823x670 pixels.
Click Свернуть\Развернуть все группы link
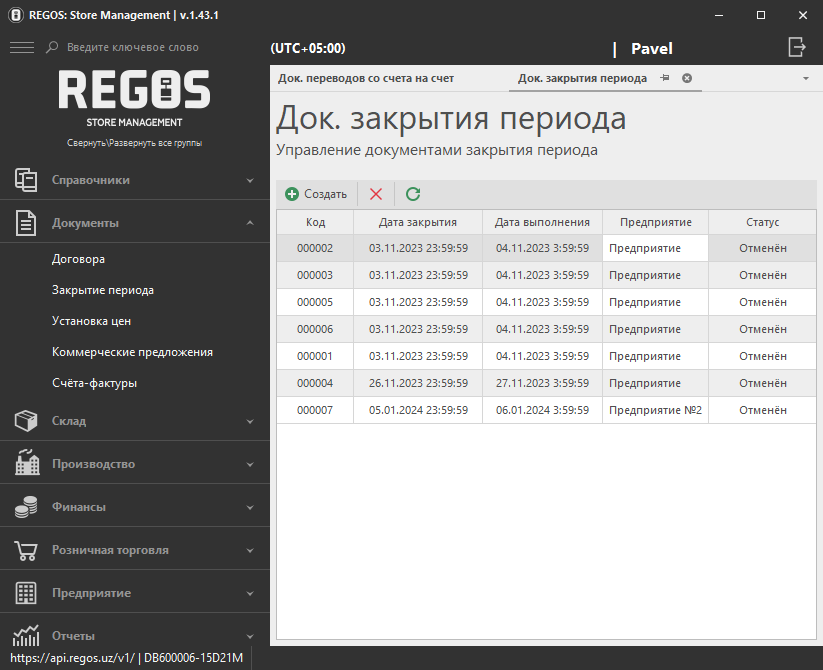coord(134,143)
